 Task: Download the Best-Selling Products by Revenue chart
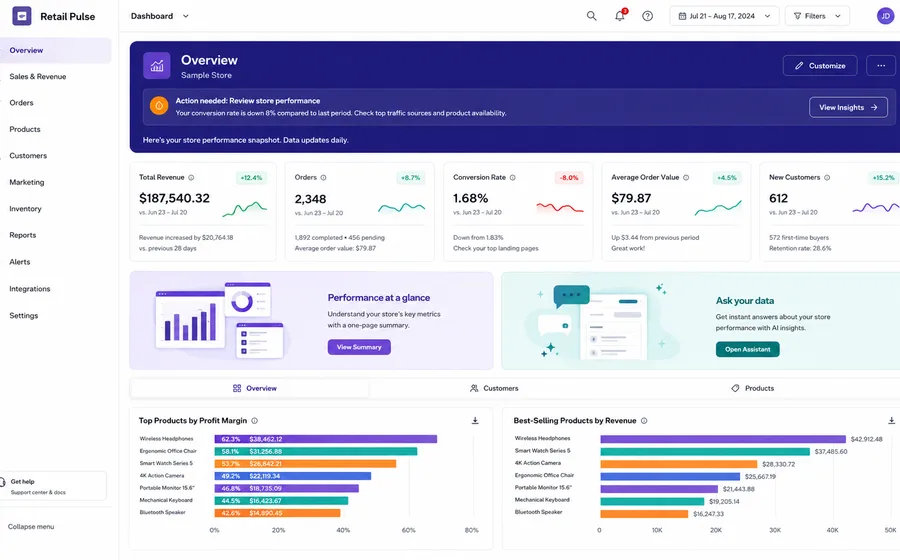point(891,421)
